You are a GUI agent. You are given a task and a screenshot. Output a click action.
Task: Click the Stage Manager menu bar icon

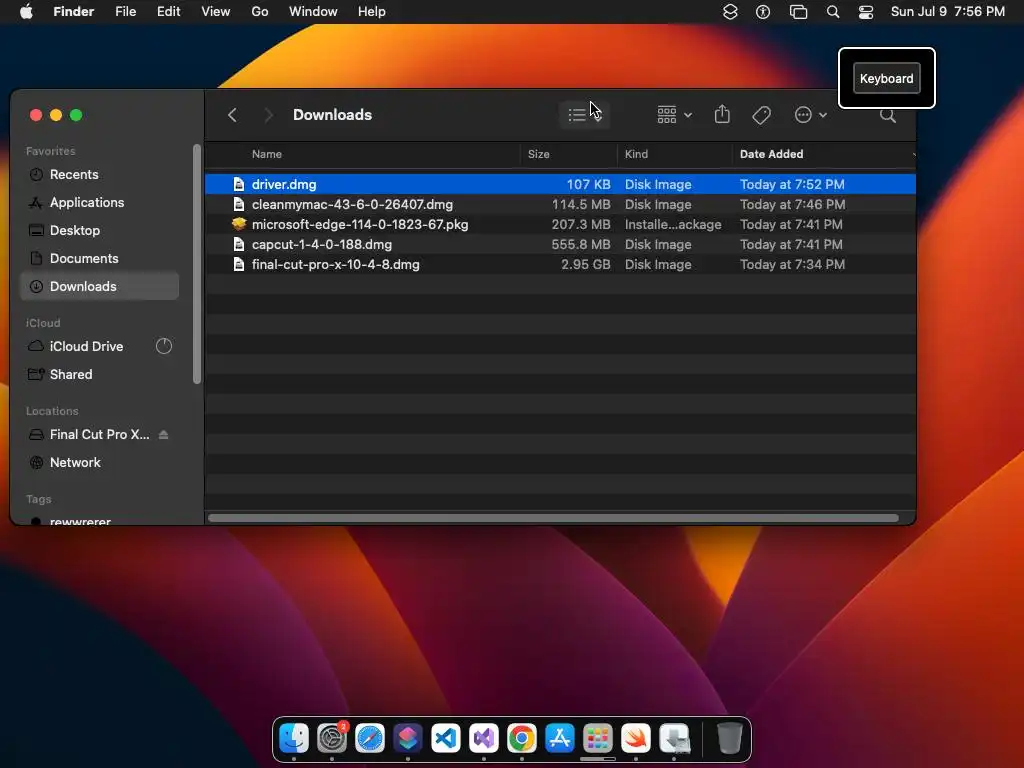798,12
